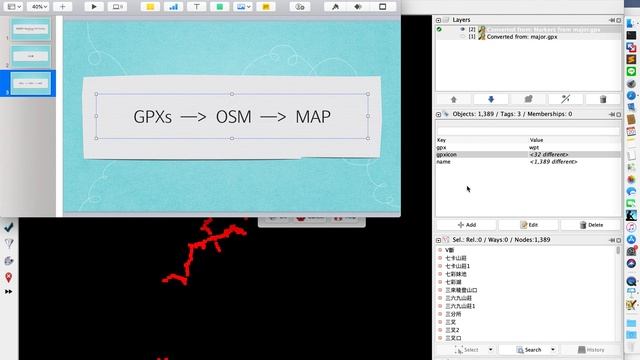
Task: Select slide 3 thumbnail in navigator
Action: point(31,83)
